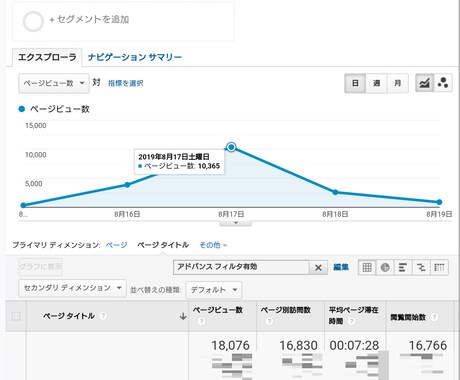Click '+ セグメントを追加' text
The image size is (460, 380).
point(89,19)
